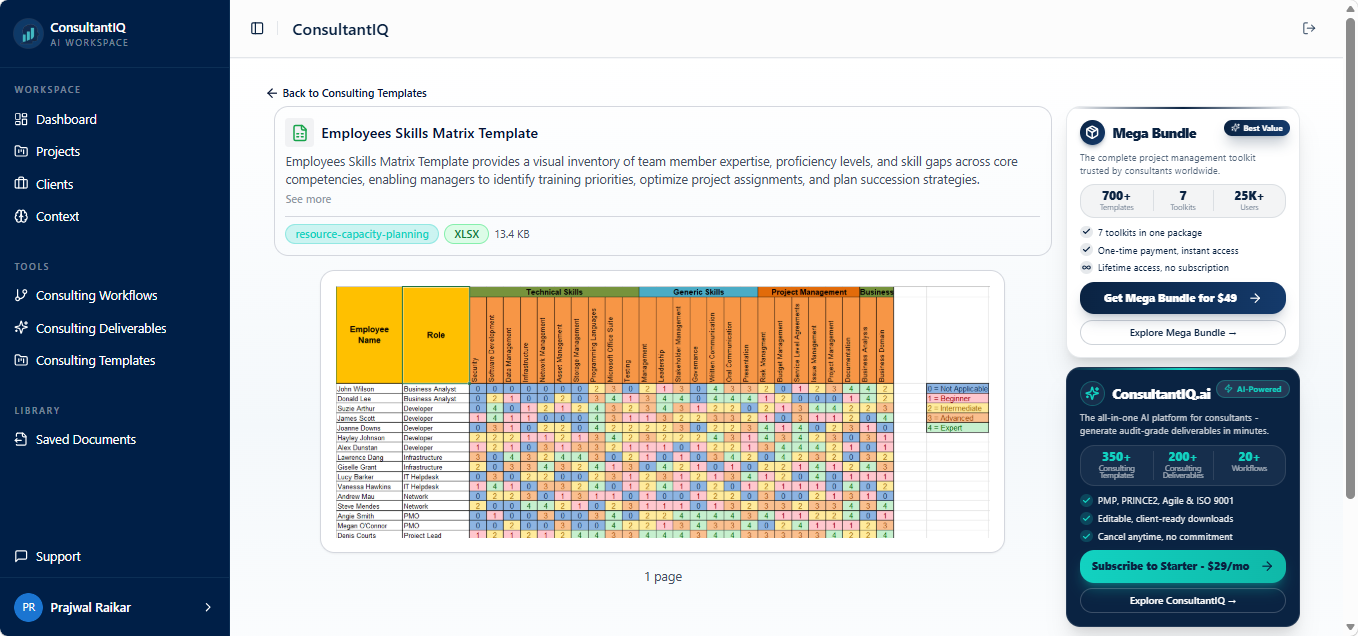This screenshot has width=1358, height=636.
Task: Click the 20+ Workflows stat
Action: pyautogui.click(x=1249, y=462)
